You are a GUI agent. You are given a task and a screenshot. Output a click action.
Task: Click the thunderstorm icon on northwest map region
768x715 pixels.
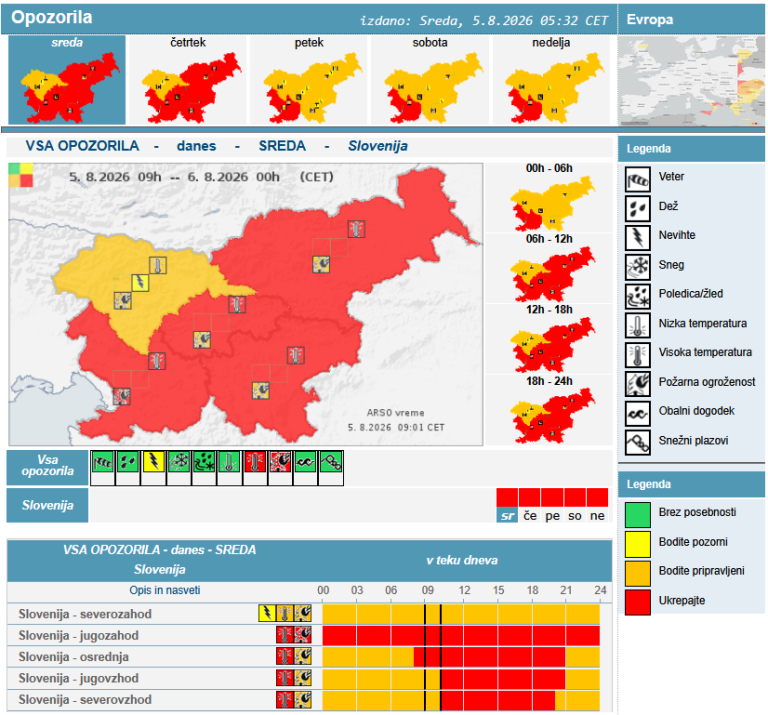click(140, 283)
